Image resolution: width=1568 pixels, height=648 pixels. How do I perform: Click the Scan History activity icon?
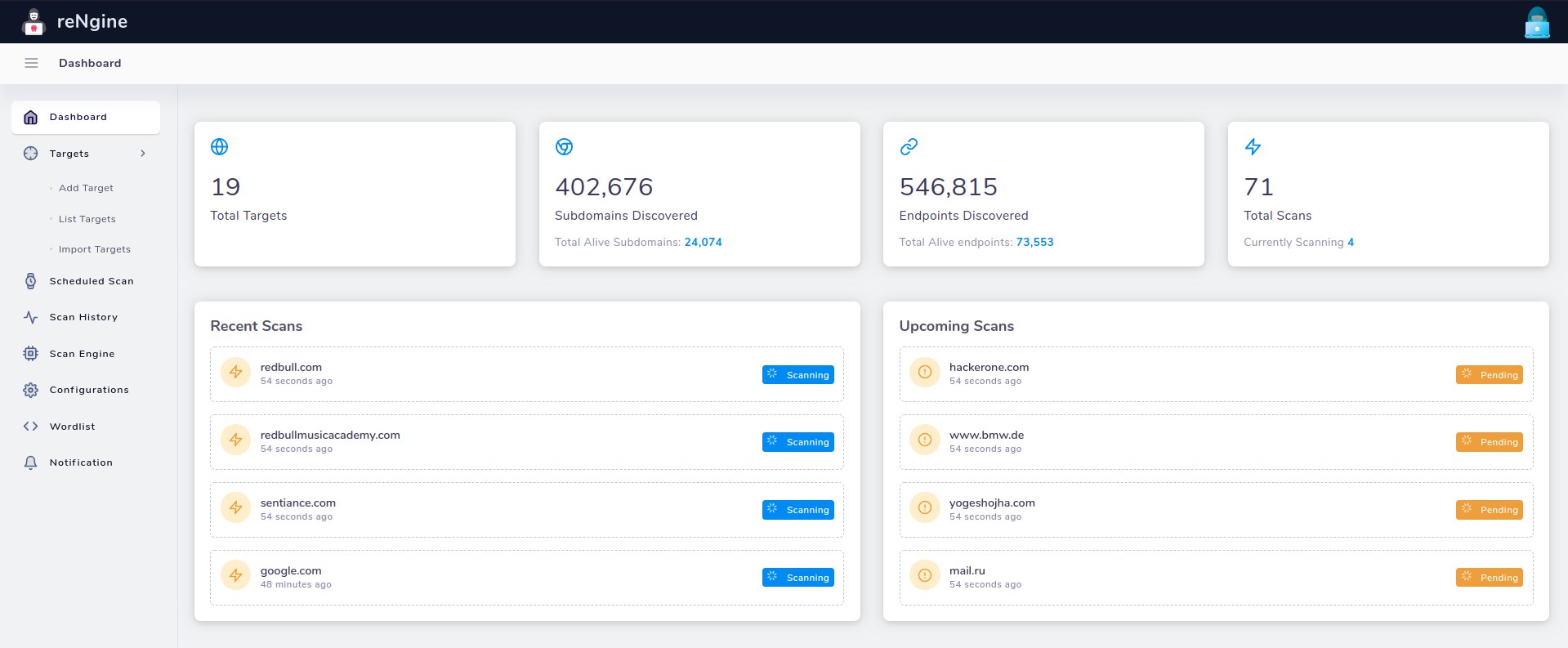click(30, 317)
